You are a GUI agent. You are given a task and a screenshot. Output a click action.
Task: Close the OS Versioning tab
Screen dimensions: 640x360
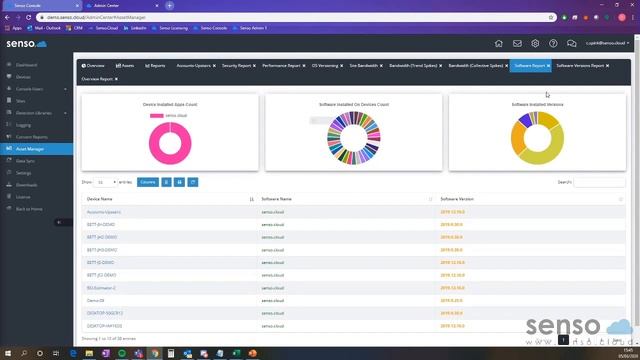coord(342,66)
